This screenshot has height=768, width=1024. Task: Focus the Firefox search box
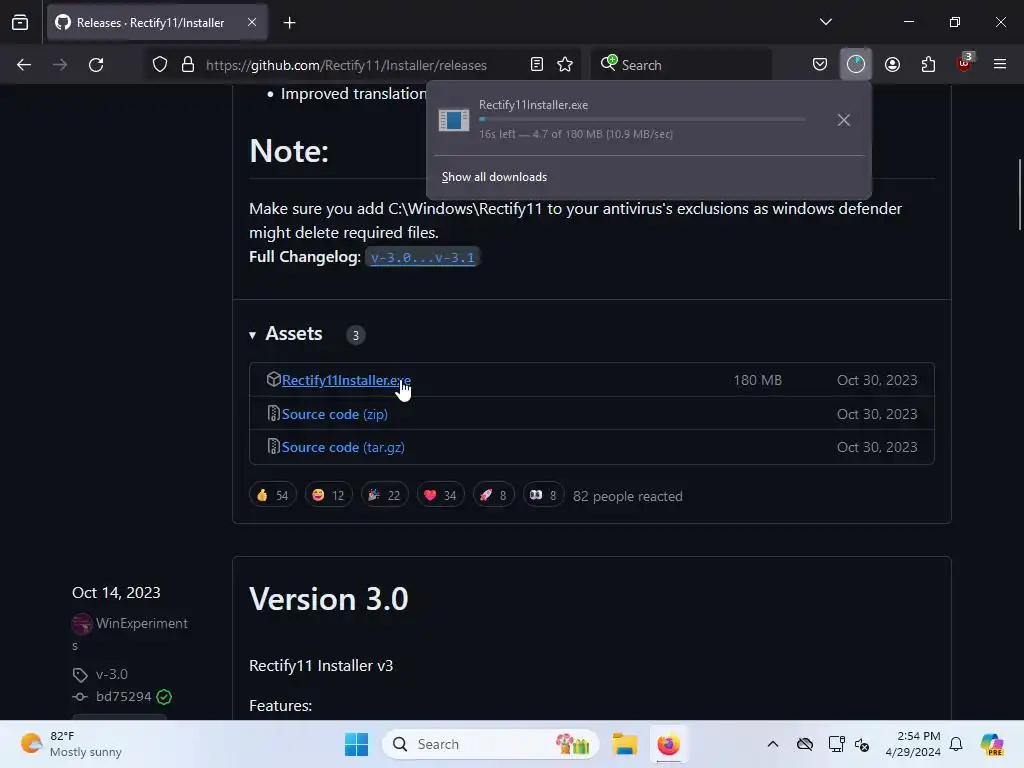coord(681,65)
